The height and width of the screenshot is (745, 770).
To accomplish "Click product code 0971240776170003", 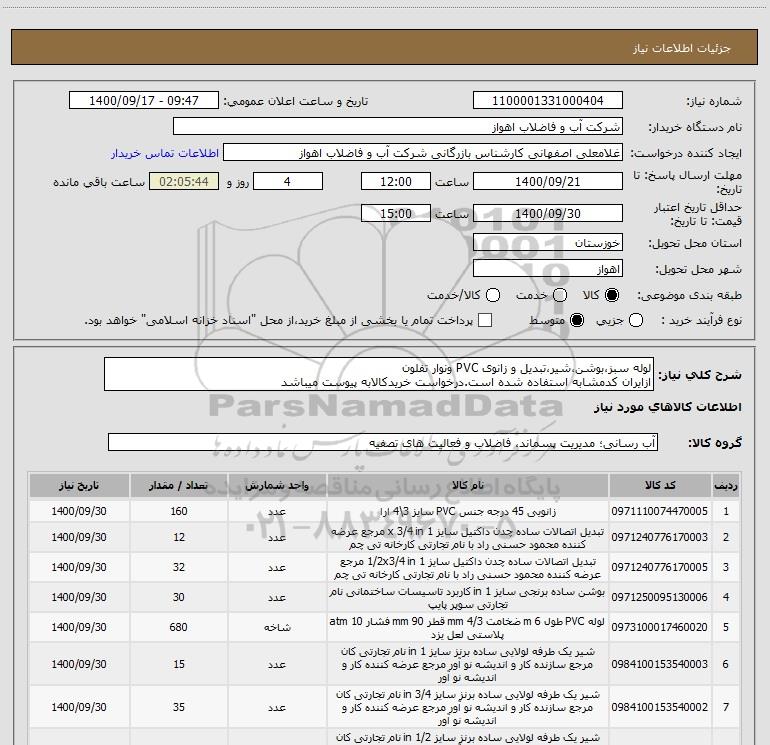I will click(660, 538).
